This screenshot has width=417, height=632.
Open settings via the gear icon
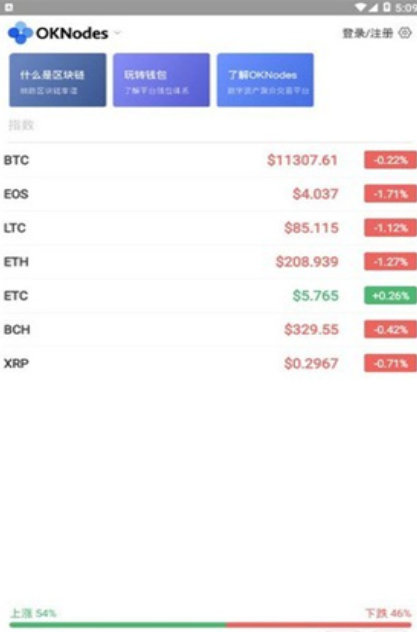point(405,33)
